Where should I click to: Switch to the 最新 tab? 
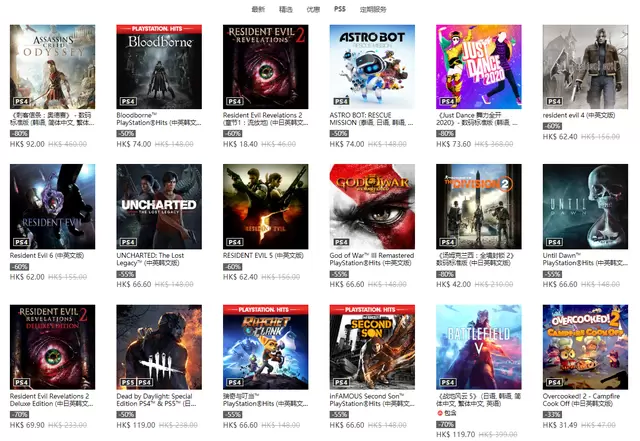[x=258, y=9]
